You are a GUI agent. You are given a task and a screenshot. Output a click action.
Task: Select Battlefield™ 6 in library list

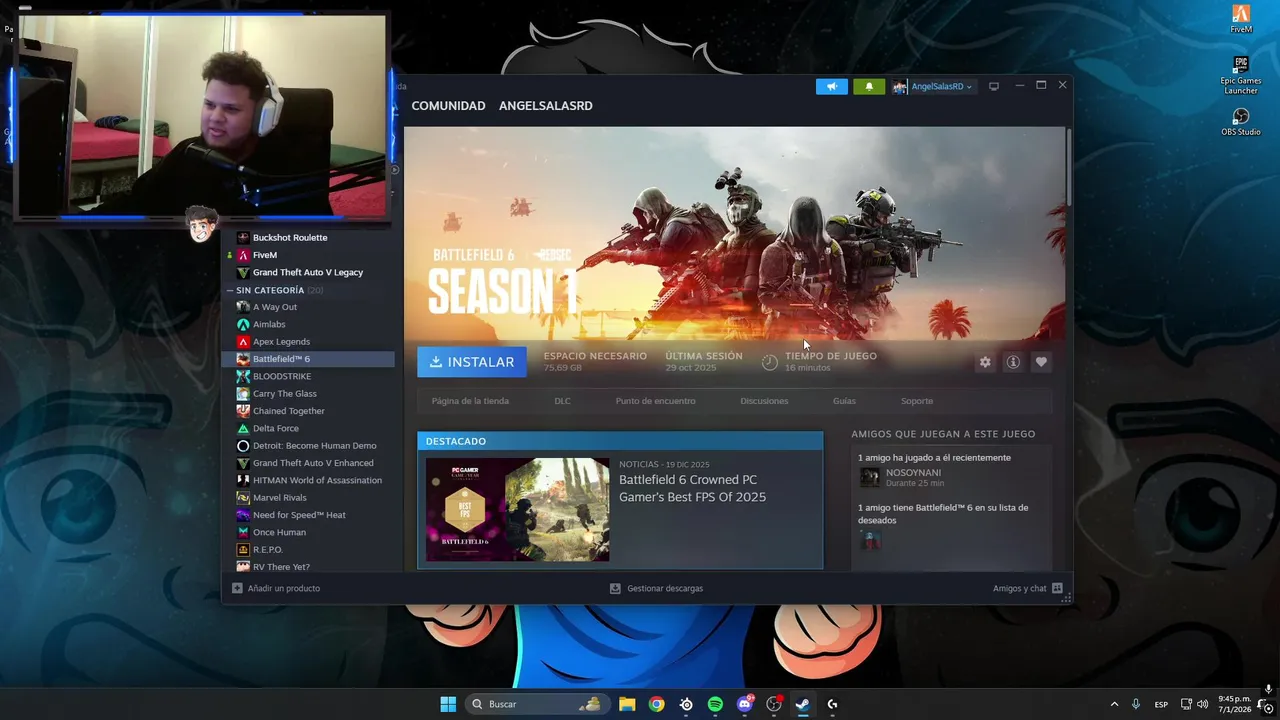coord(308,359)
